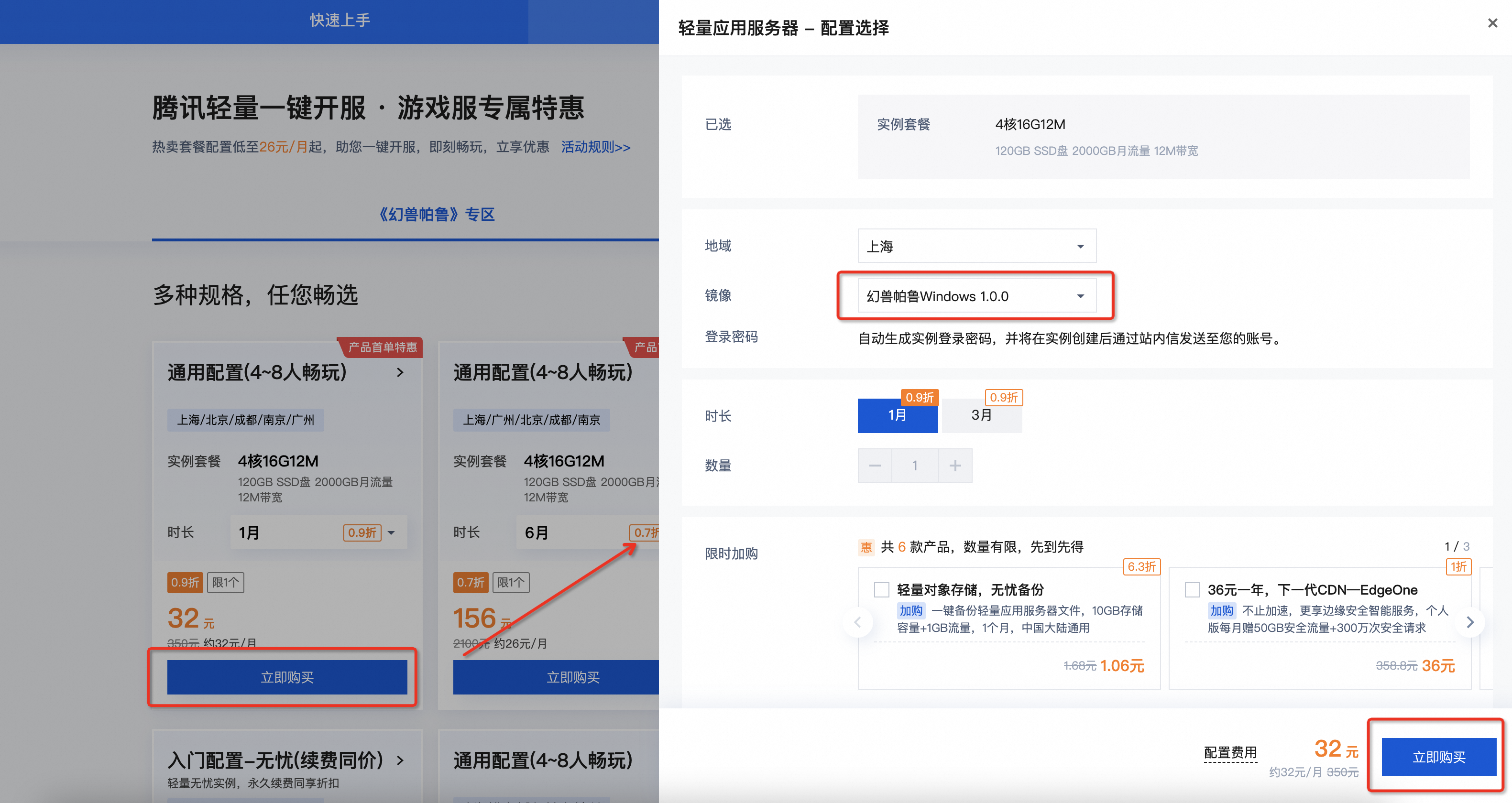Screen dimensions: 1512x803
Task: Click the 4核16G12M text in 已选 box
Action: point(1030,124)
